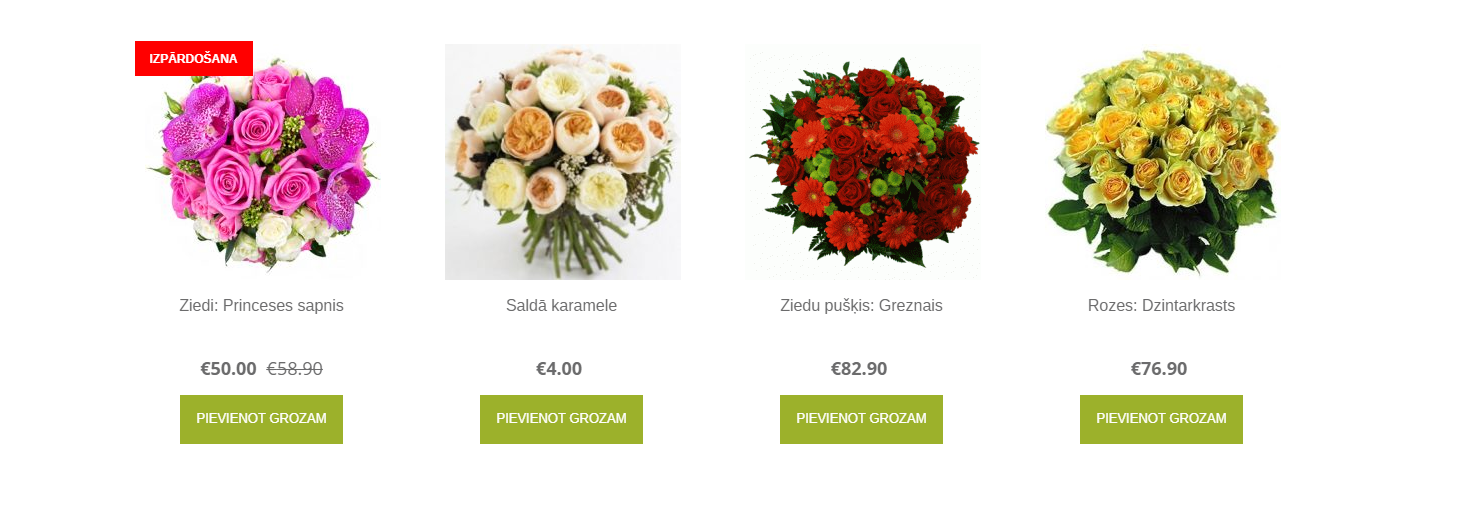This screenshot has width=1462, height=524.
Task: Add Saldā karamele to the cart
Action: coord(562,419)
